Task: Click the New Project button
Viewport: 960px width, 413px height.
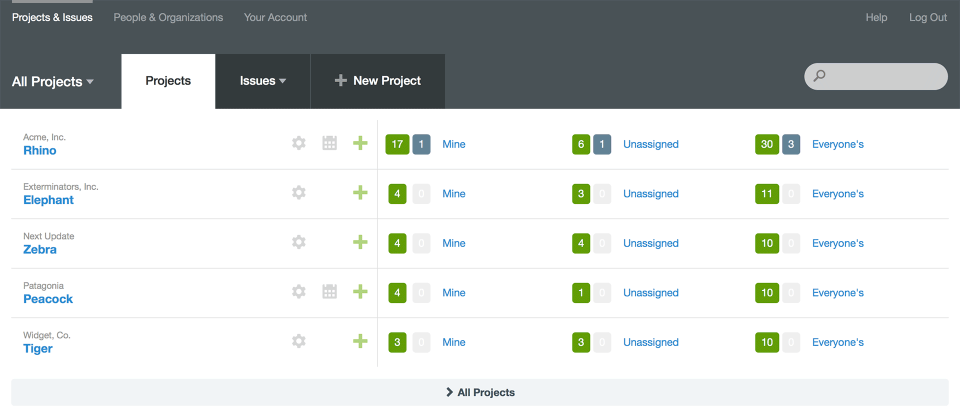Action: [x=378, y=81]
